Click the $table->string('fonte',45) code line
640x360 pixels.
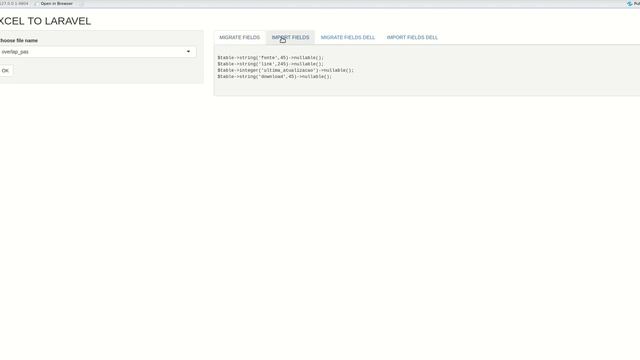pyautogui.click(x=271, y=58)
